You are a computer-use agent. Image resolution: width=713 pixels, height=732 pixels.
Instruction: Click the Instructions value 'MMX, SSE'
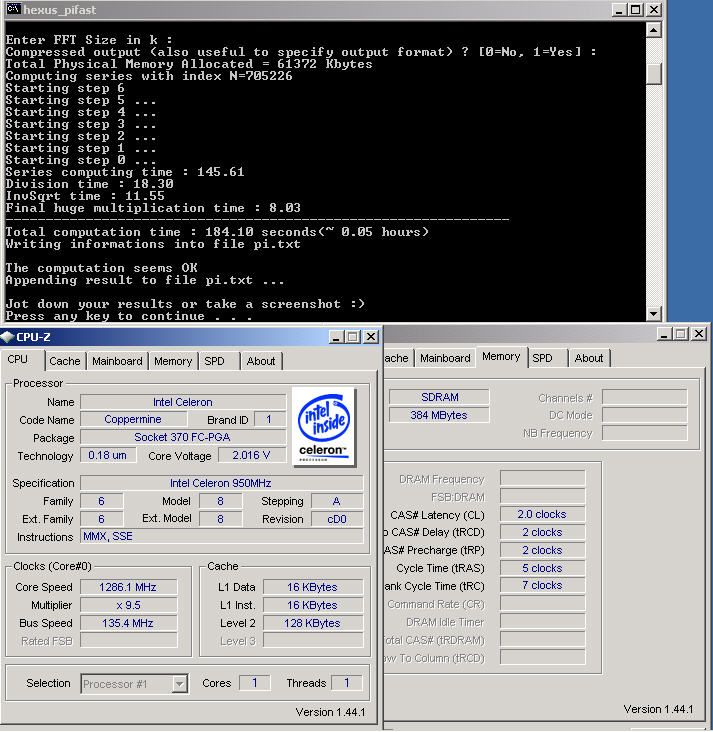point(221,536)
